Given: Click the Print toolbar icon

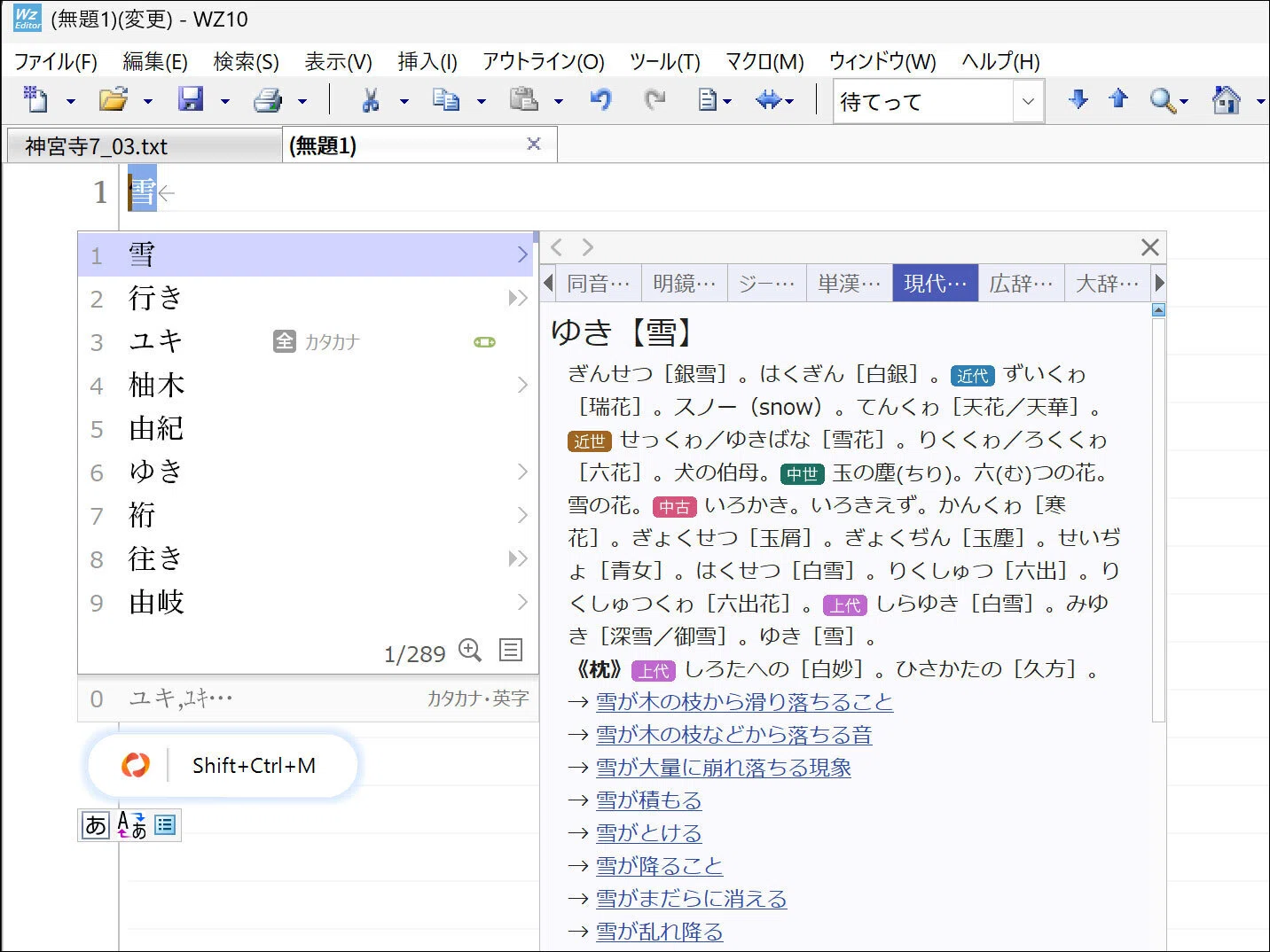Looking at the screenshot, I should click(x=268, y=99).
